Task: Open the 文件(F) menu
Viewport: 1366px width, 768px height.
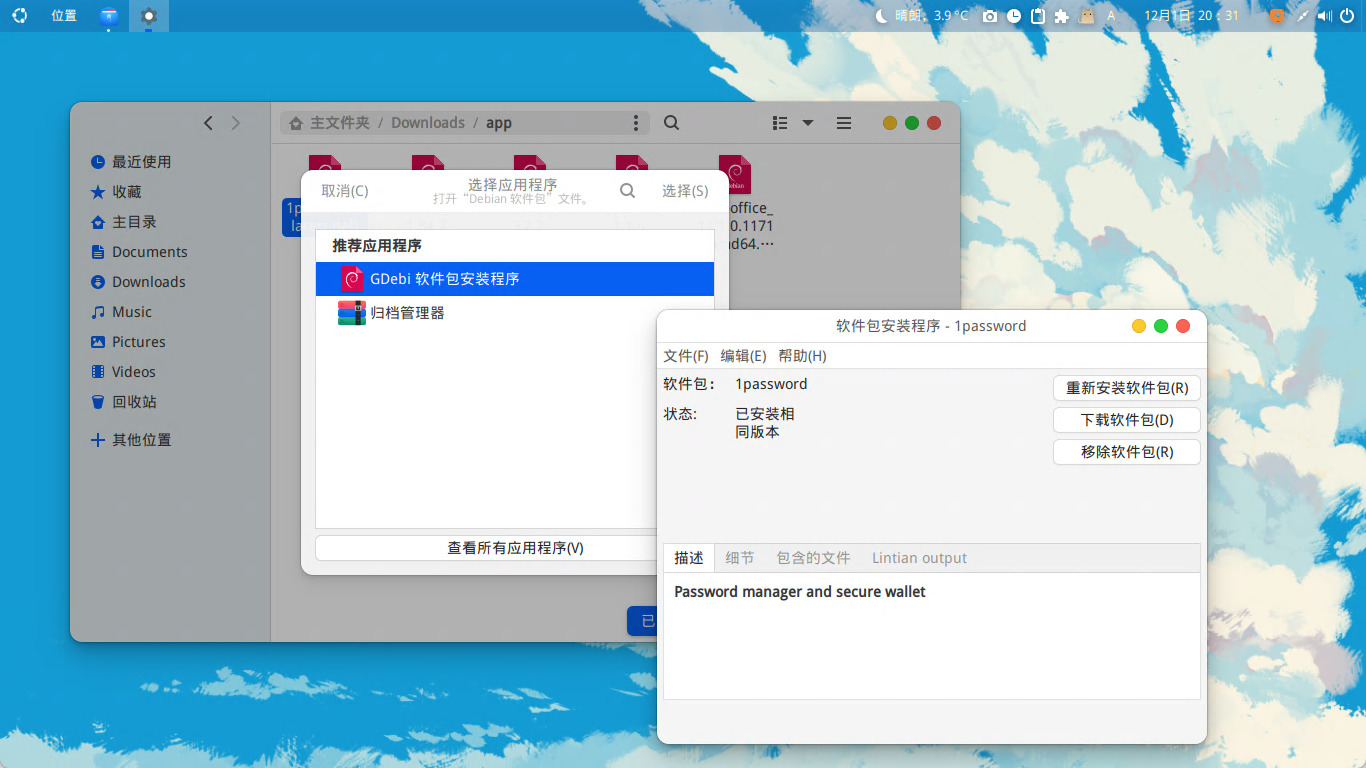Action: tap(686, 355)
